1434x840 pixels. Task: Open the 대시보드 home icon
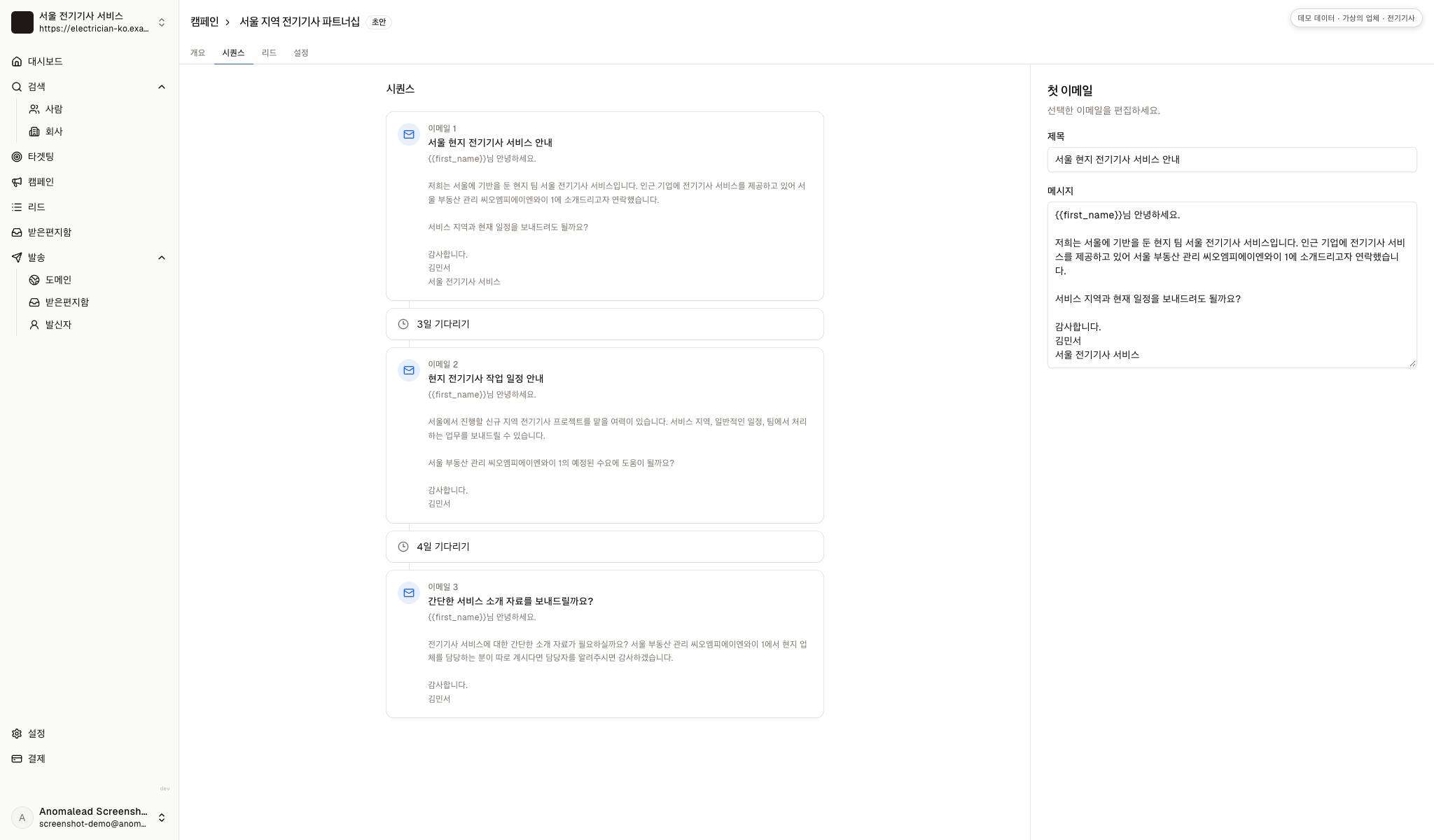coord(17,62)
